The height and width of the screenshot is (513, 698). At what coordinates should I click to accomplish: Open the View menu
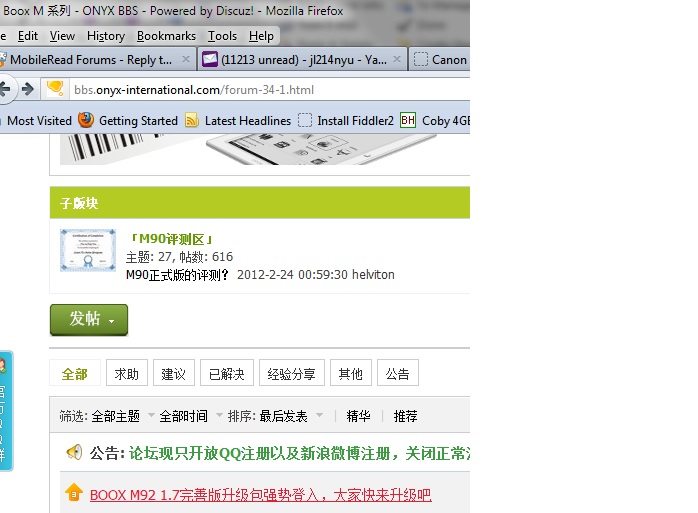click(x=62, y=36)
